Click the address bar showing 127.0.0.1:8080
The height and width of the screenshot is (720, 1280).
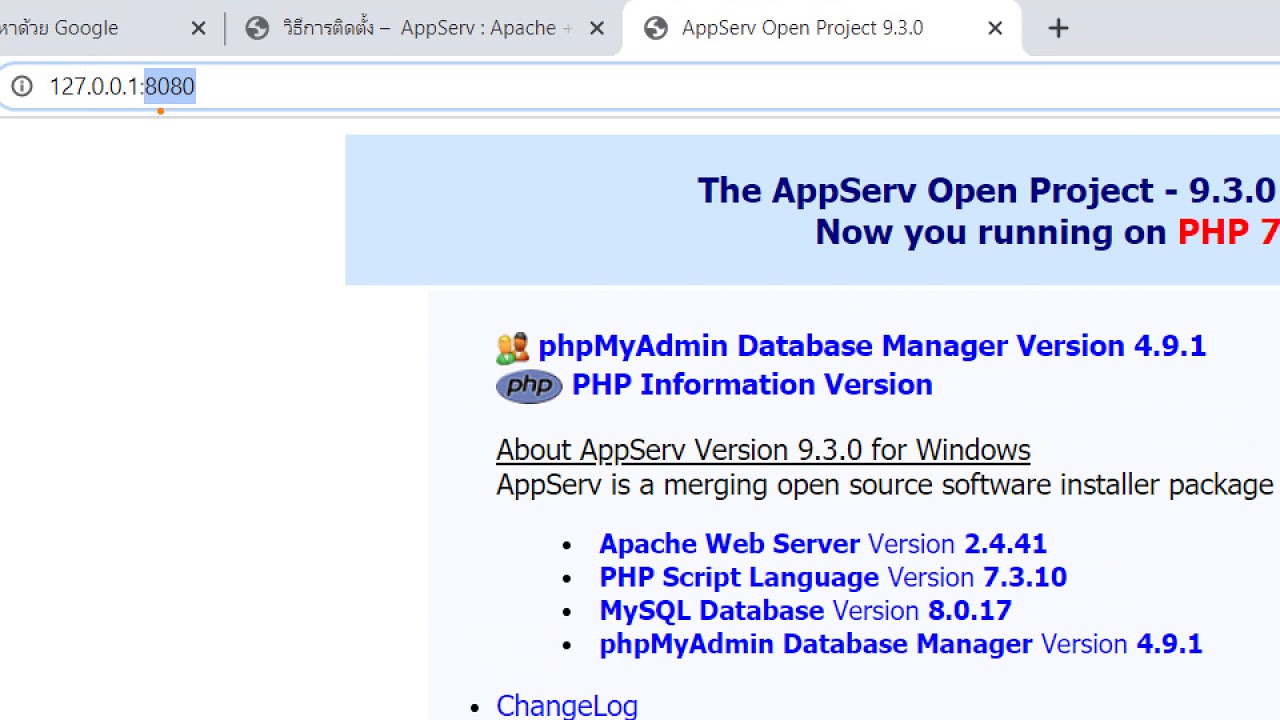[x=640, y=86]
